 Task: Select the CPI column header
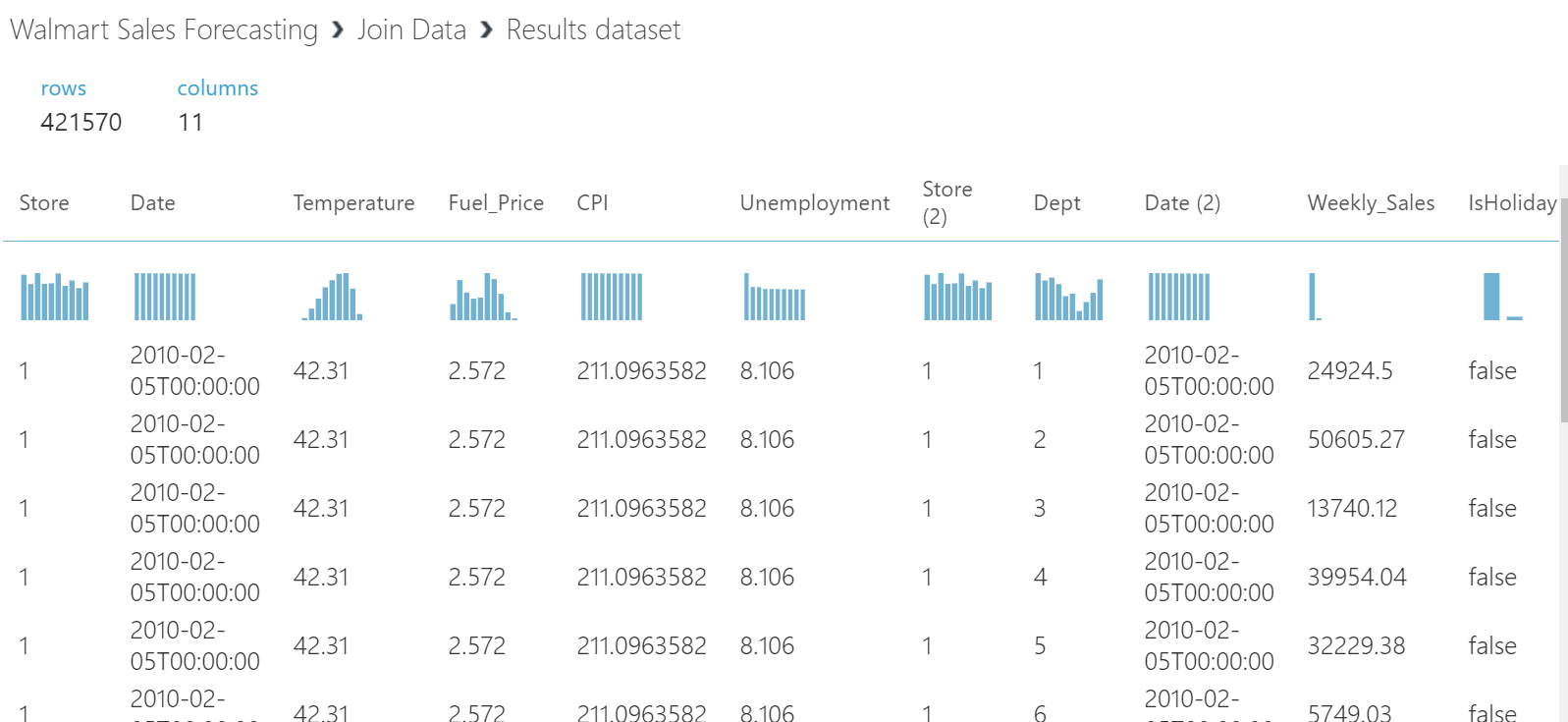pos(592,203)
